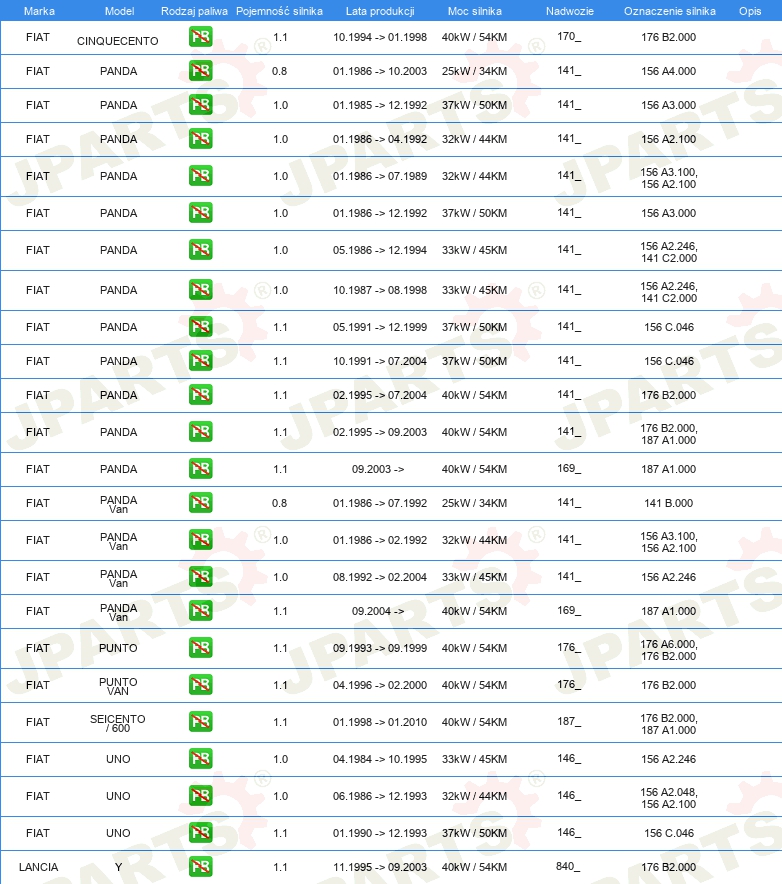Click the production dates 11.1995 -> 09.2003
The image size is (782, 884).
click(379, 867)
